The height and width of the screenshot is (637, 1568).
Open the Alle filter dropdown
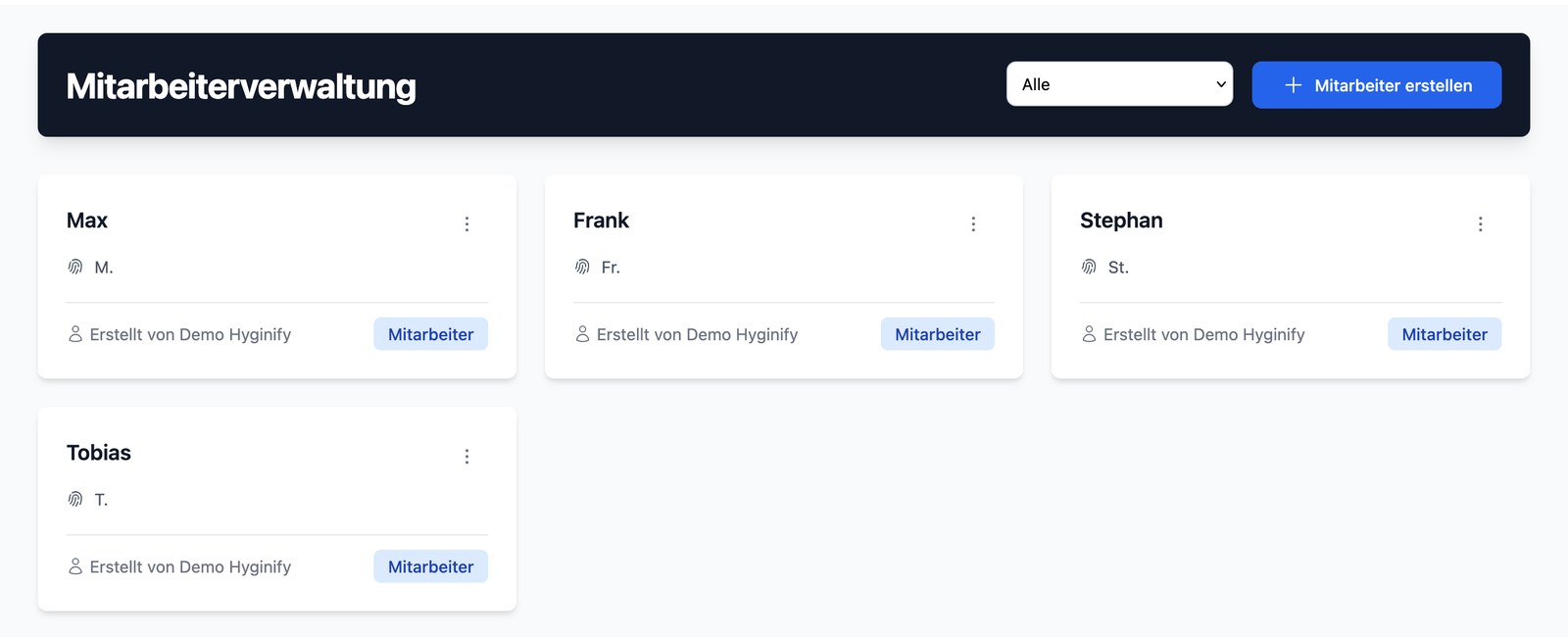[1119, 84]
